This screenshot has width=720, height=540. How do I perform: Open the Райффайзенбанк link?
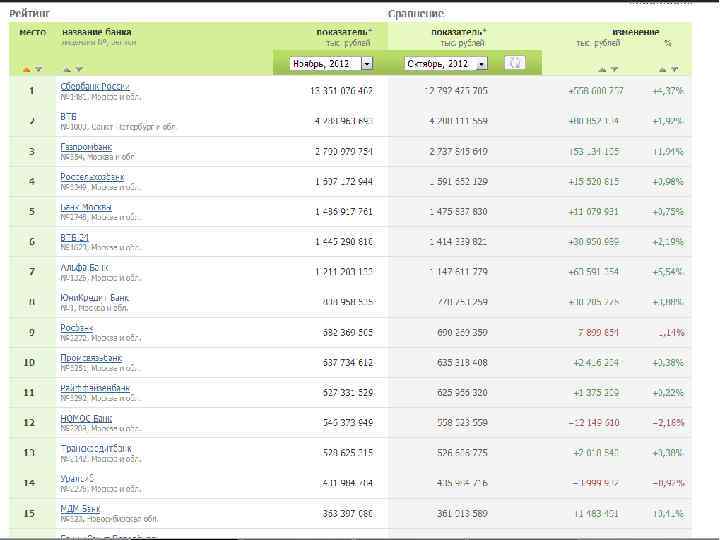95,388
